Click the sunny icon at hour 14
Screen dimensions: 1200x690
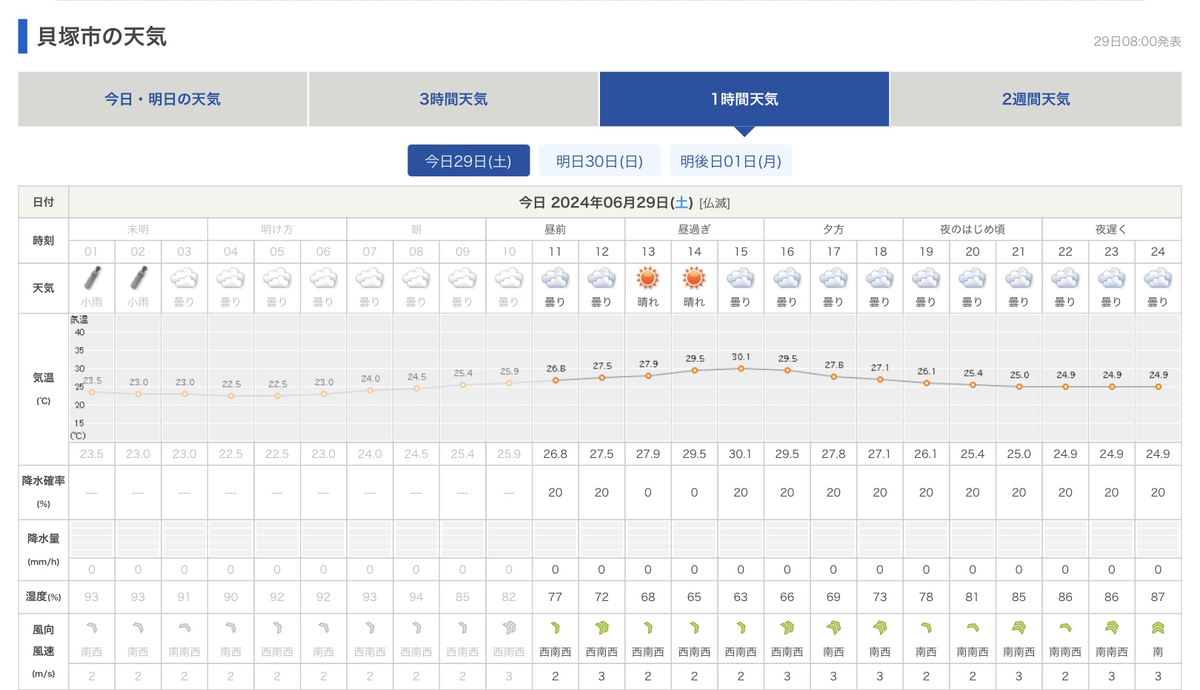pos(694,278)
